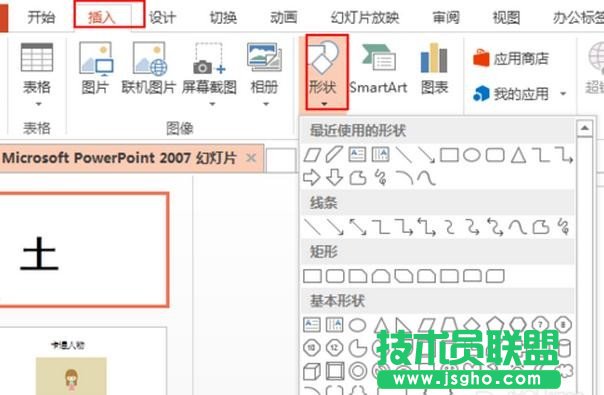Click 最近使用的形状 section header
604x395 pixels.
pos(358,130)
